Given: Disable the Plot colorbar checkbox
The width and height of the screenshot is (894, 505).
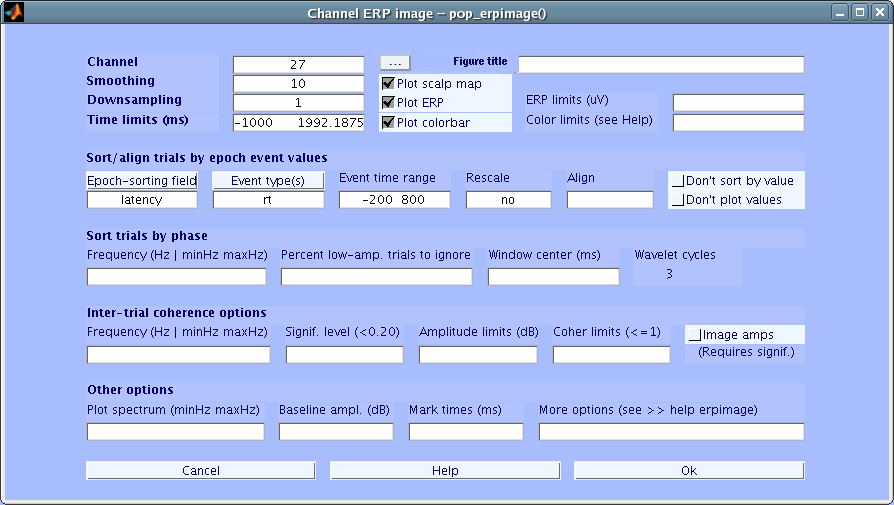Looking at the screenshot, I should [x=388, y=123].
